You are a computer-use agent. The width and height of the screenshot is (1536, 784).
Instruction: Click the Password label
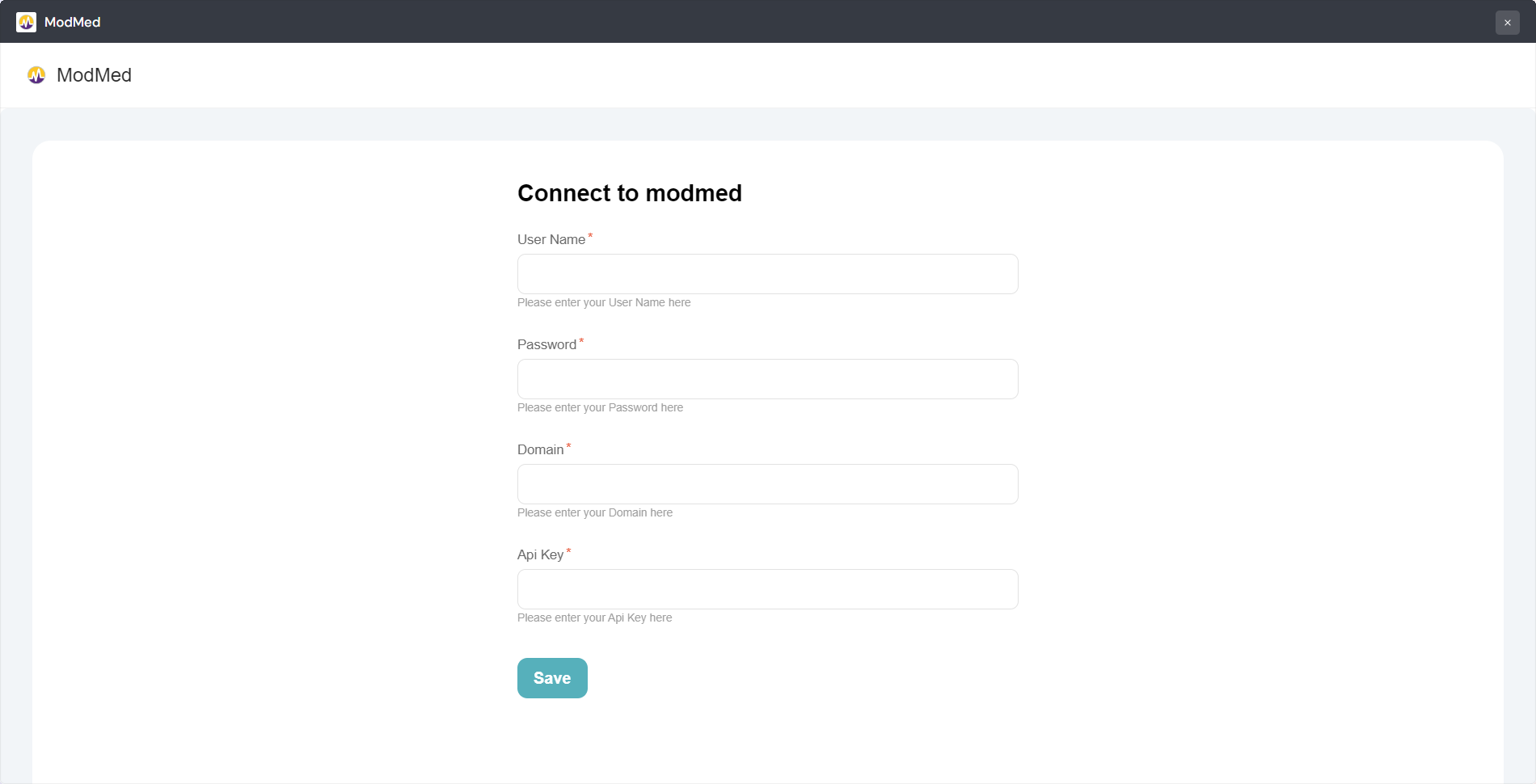547,344
